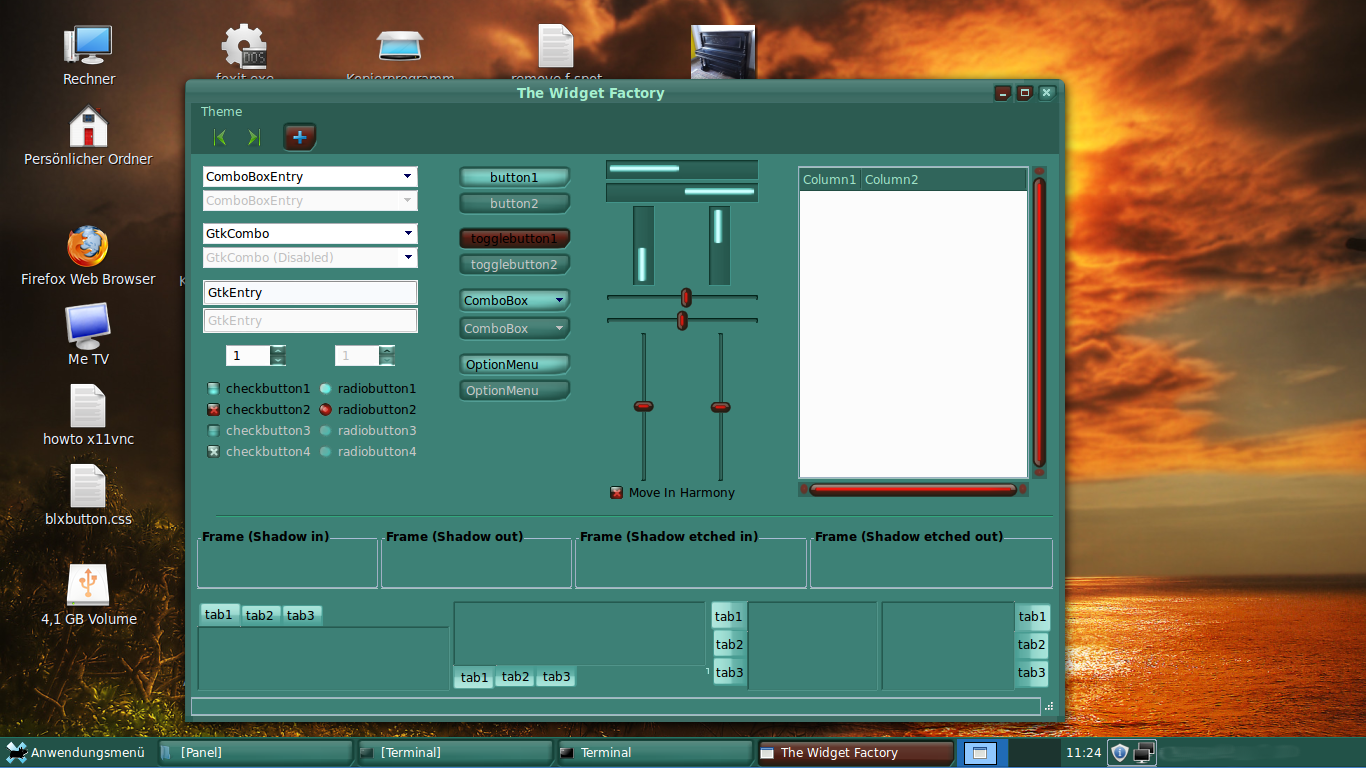Click the blue plus toolbar button
The width and height of the screenshot is (1366, 768).
pos(299,137)
